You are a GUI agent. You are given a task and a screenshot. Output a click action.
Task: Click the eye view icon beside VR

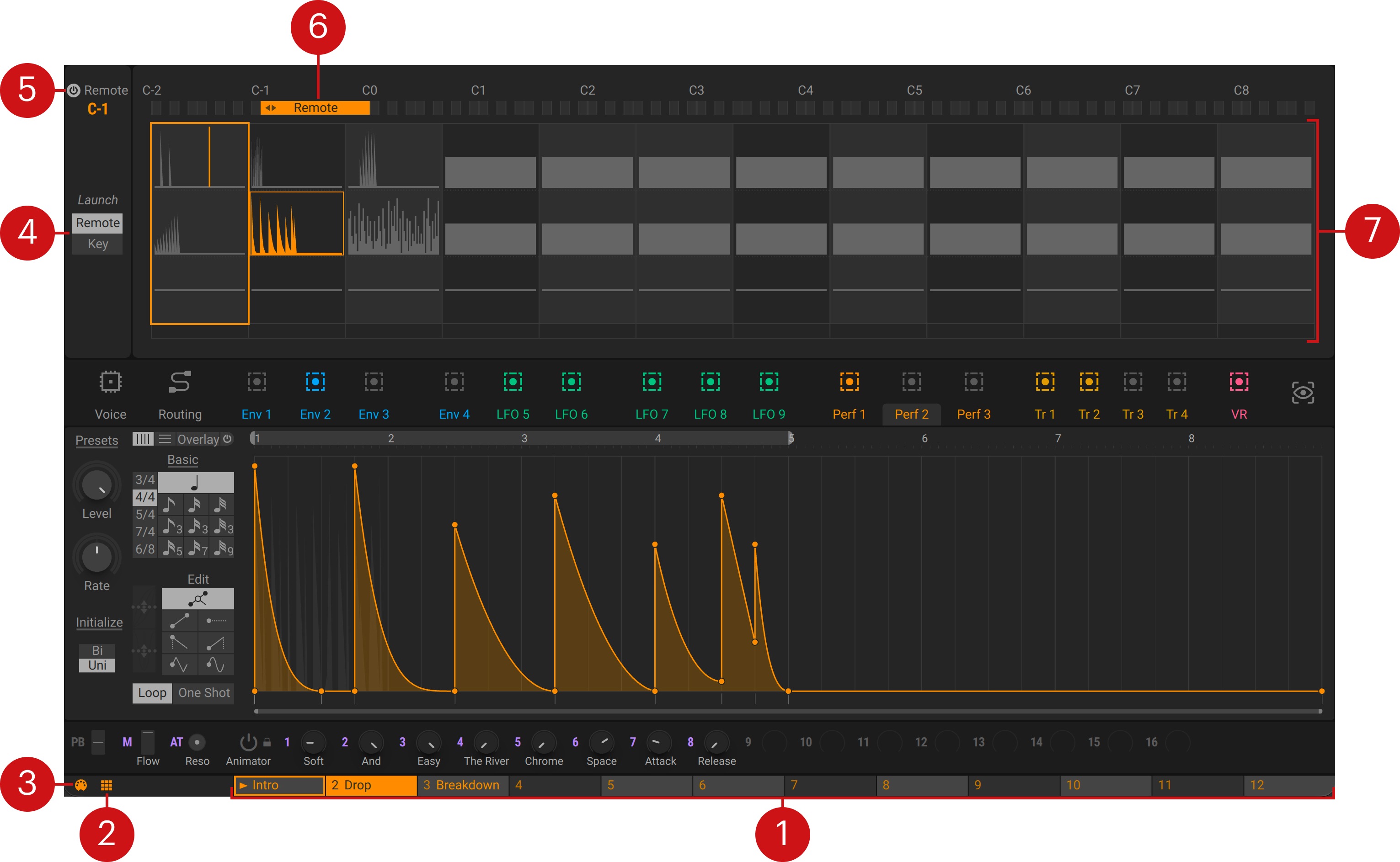tap(1303, 393)
